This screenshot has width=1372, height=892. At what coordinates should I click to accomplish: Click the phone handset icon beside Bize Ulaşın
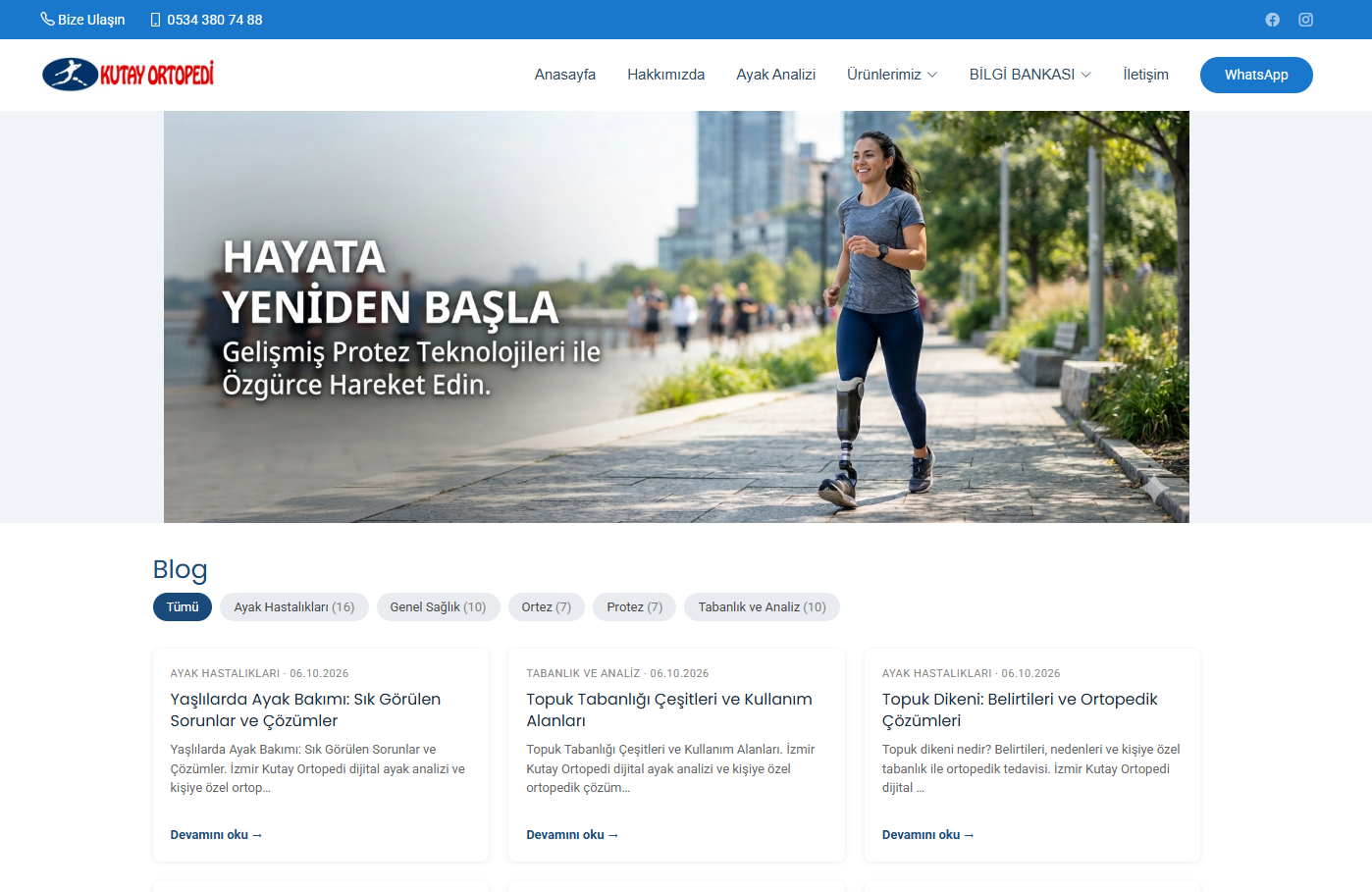(47, 19)
